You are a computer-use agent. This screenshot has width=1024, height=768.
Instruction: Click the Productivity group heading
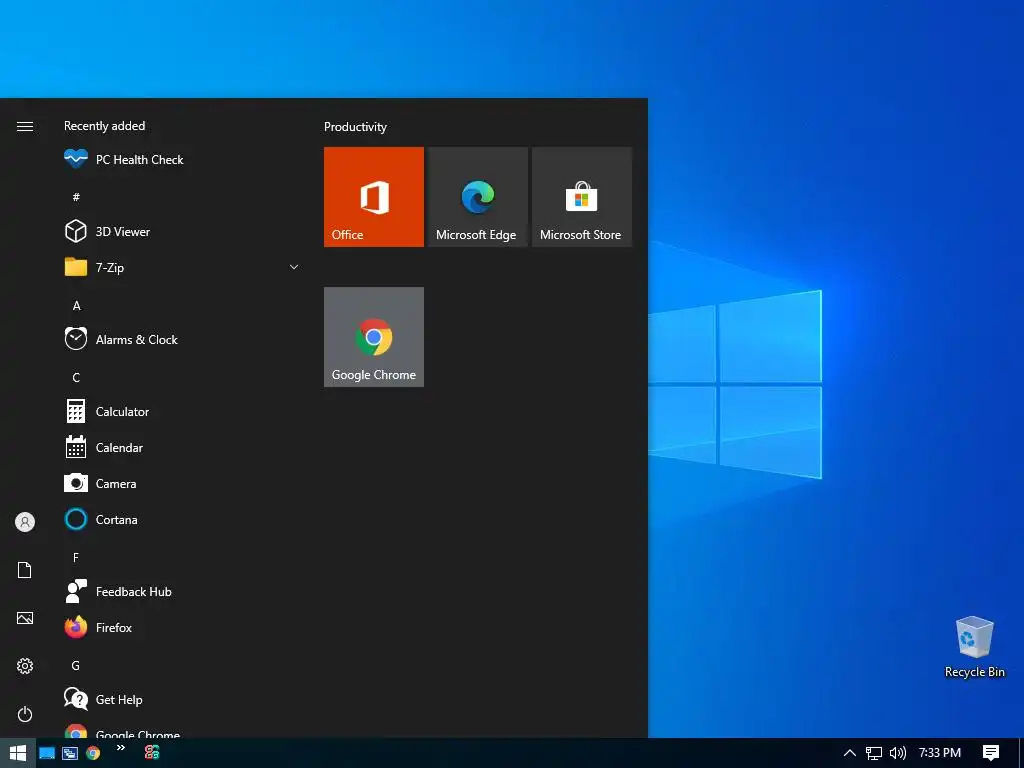pyautogui.click(x=355, y=127)
